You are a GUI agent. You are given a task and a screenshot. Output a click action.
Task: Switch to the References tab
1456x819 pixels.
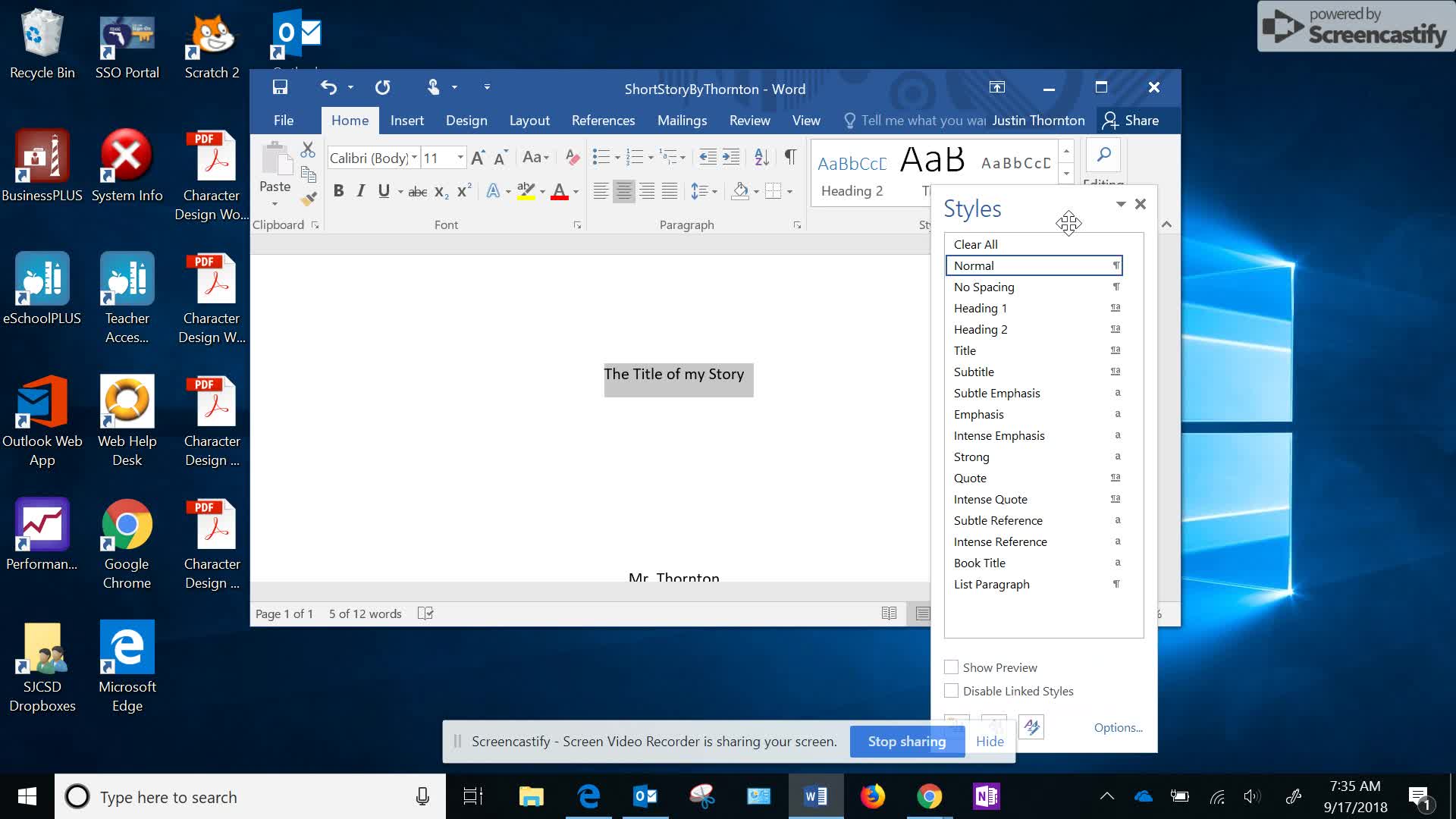pyautogui.click(x=603, y=121)
